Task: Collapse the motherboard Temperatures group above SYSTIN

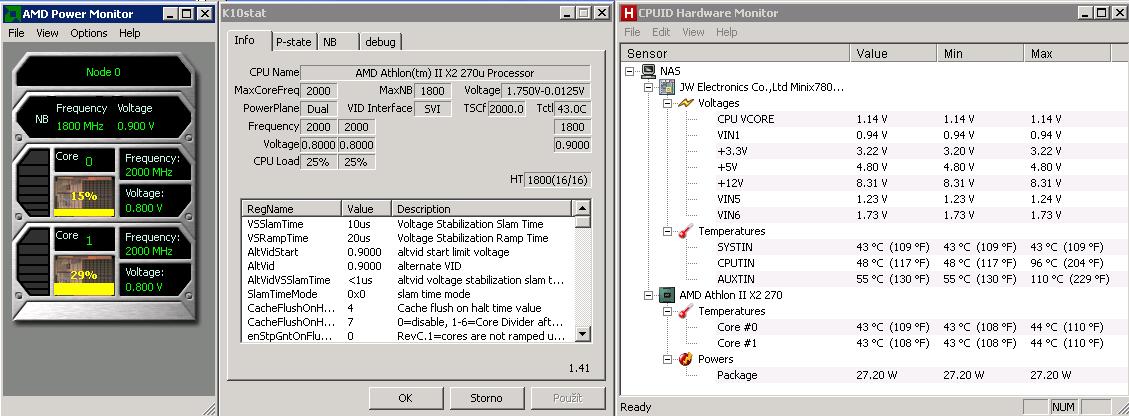Action: click(x=668, y=231)
